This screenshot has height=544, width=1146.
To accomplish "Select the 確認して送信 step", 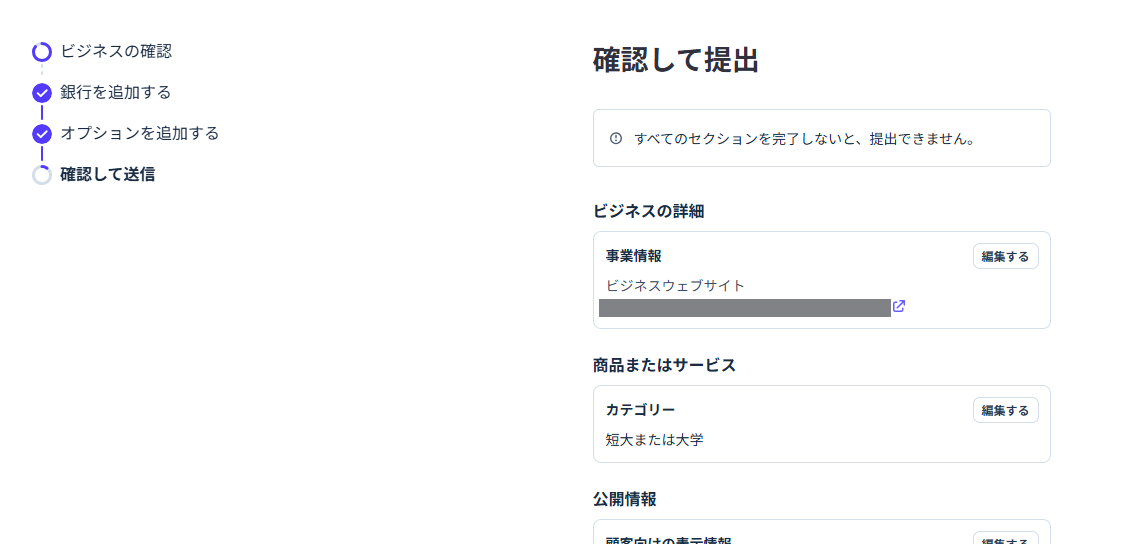I will [107, 174].
